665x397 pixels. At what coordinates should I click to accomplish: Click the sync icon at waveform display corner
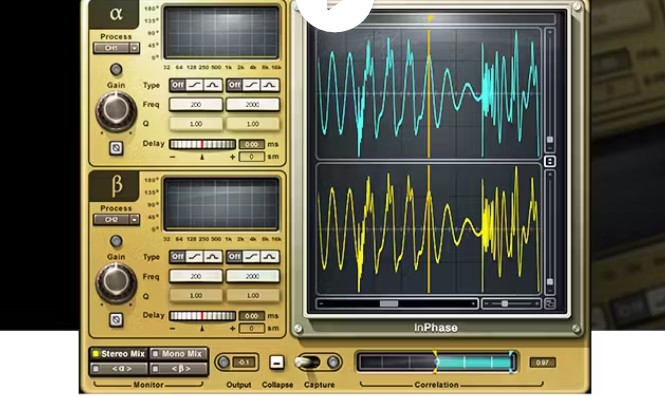click(x=550, y=304)
